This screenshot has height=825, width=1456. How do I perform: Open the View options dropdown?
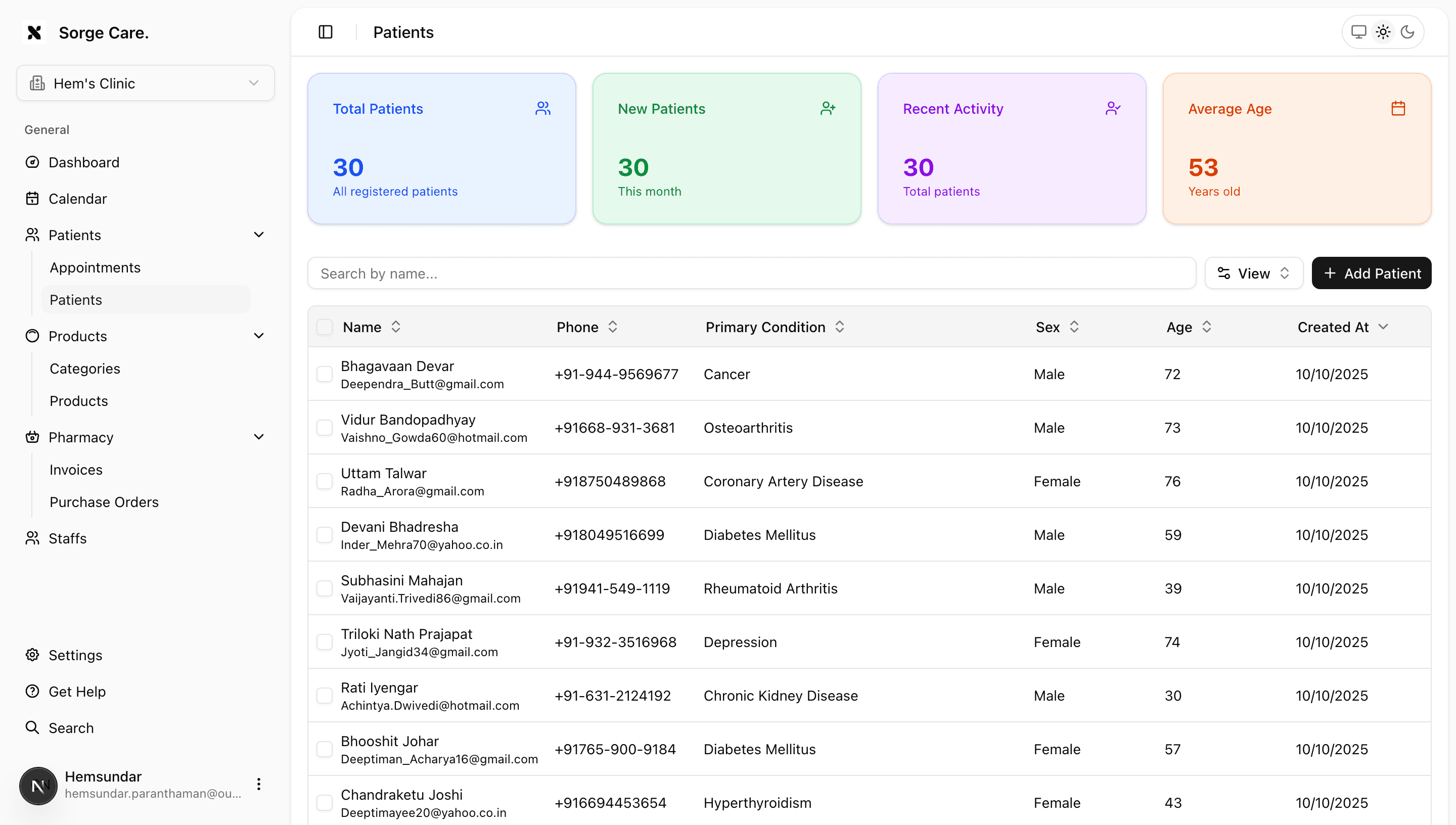(1253, 273)
